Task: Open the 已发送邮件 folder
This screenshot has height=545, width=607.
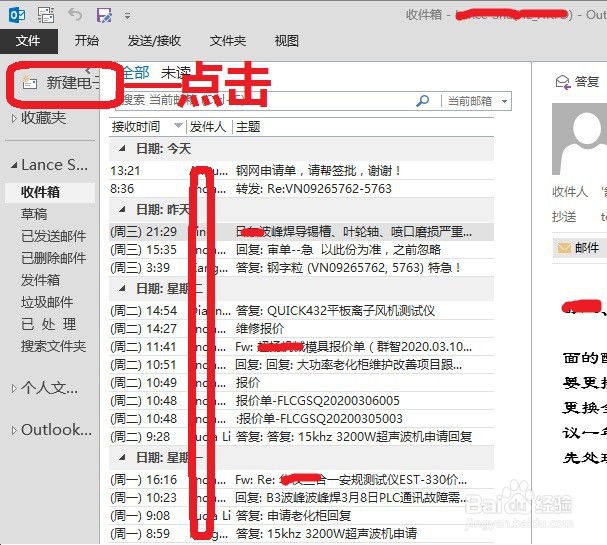Action: pyautogui.click(x=53, y=236)
